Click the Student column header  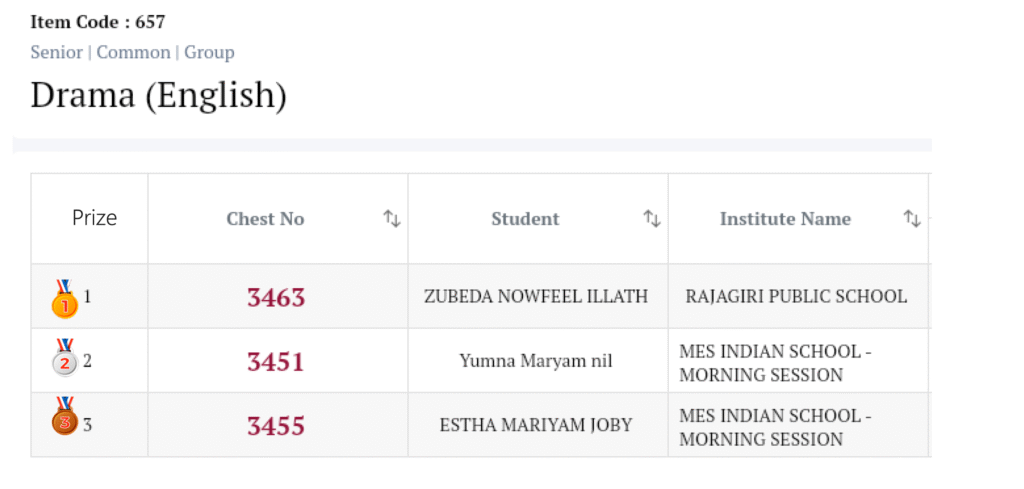pos(525,219)
